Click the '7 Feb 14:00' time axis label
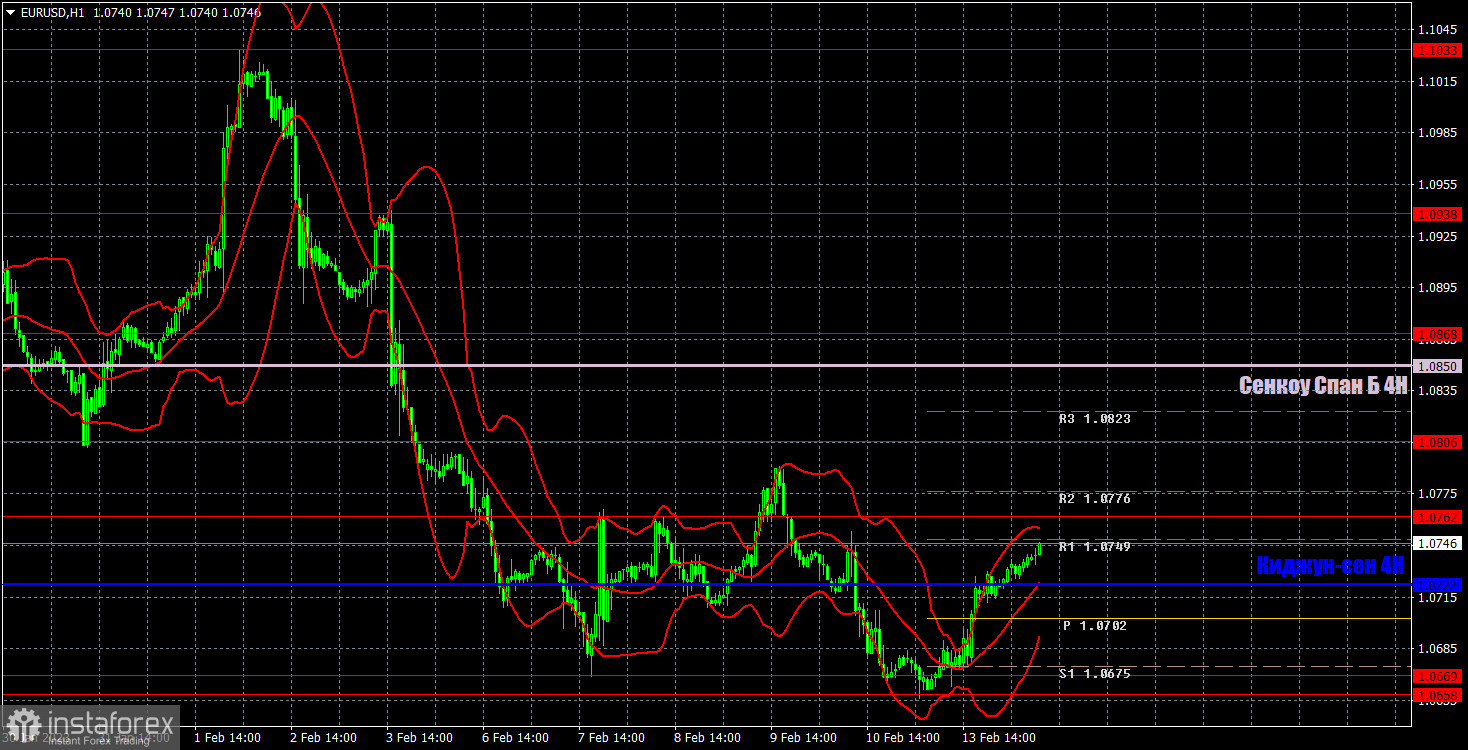Viewport: 1468px width, 750px height. coord(611,738)
